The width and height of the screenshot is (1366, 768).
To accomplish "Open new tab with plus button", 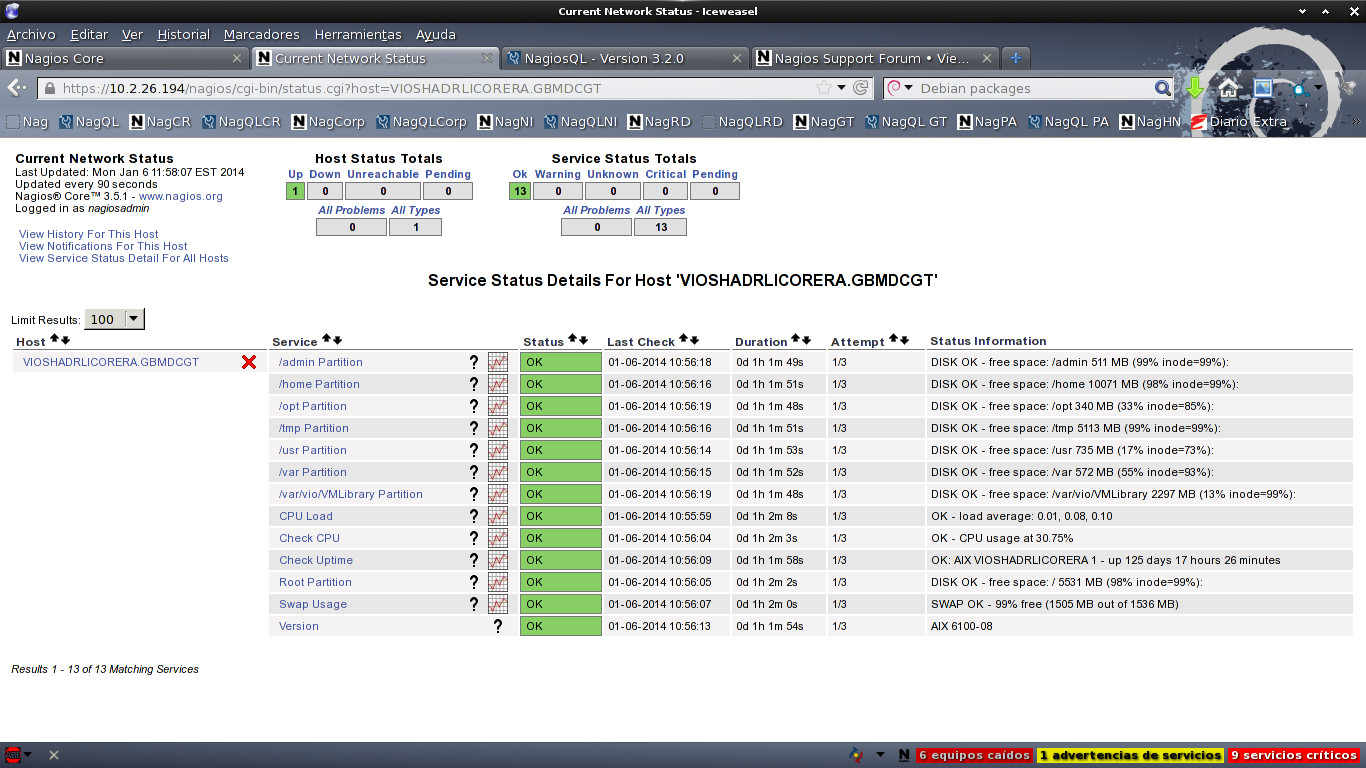I will click(1015, 58).
